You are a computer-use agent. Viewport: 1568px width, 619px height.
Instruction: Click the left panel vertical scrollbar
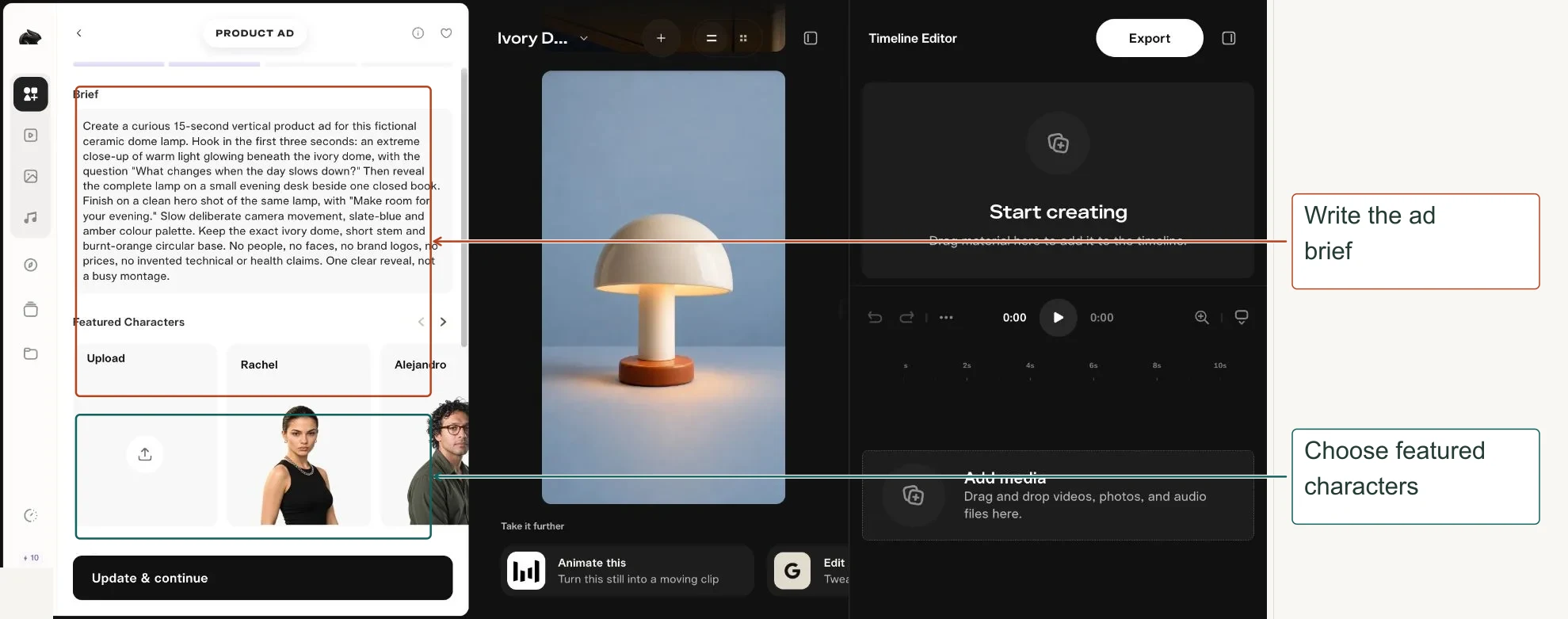pyautogui.click(x=464, y=208)
